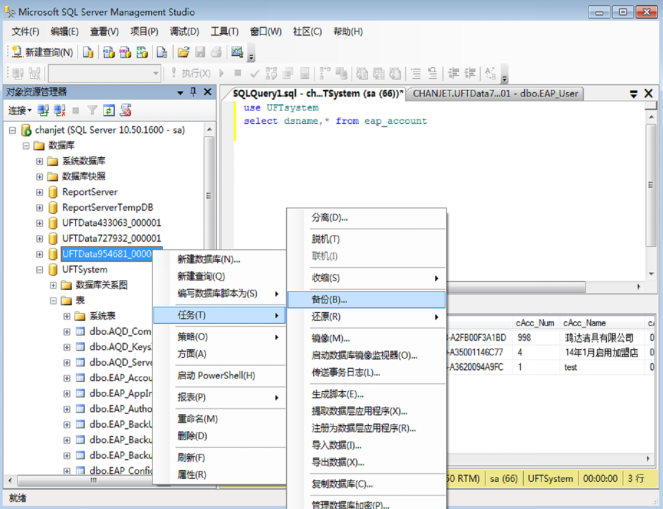Screen dimensions: 663x509
Task: Click the 新建查询(N) toolbar button
Action: coord(42,52)
